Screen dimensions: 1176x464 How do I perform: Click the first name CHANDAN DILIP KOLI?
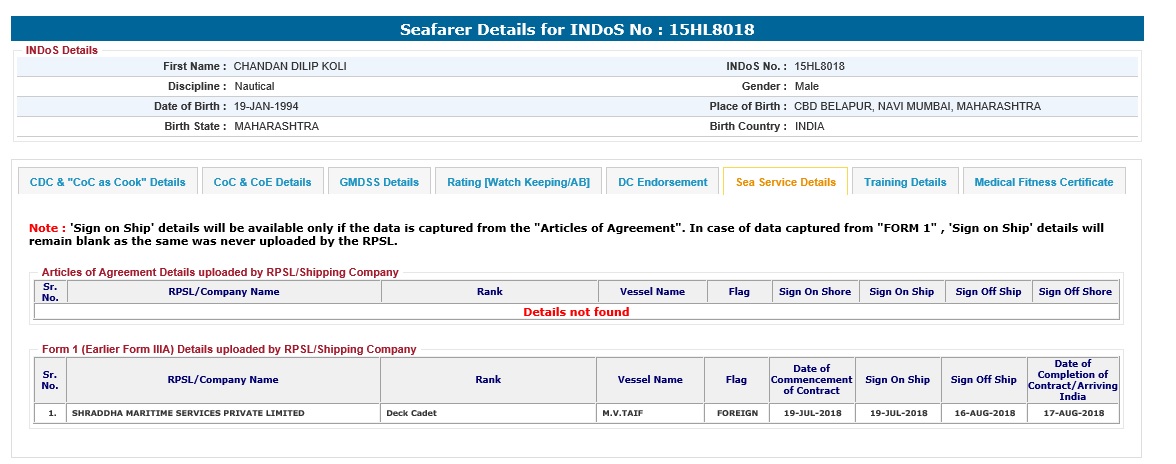coord(290,66)
